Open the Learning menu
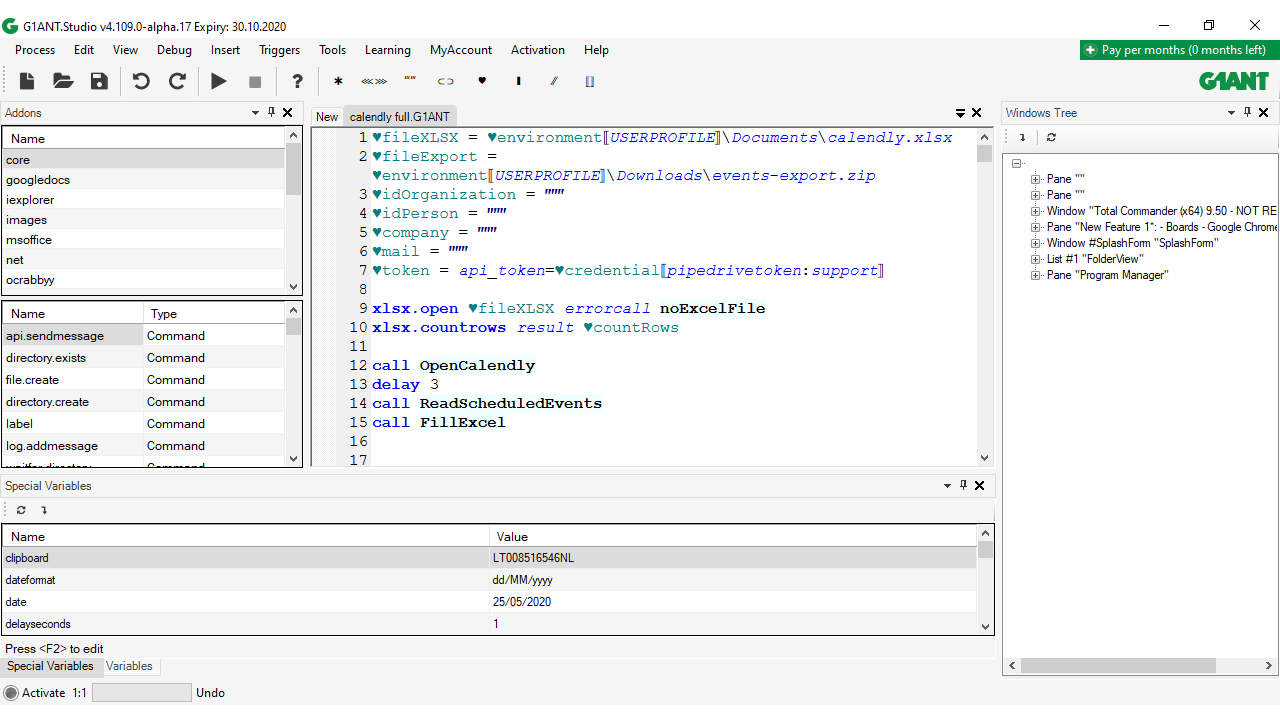Screen dimensions: 1280x720 pyautogui.click(x=388, y=50)
